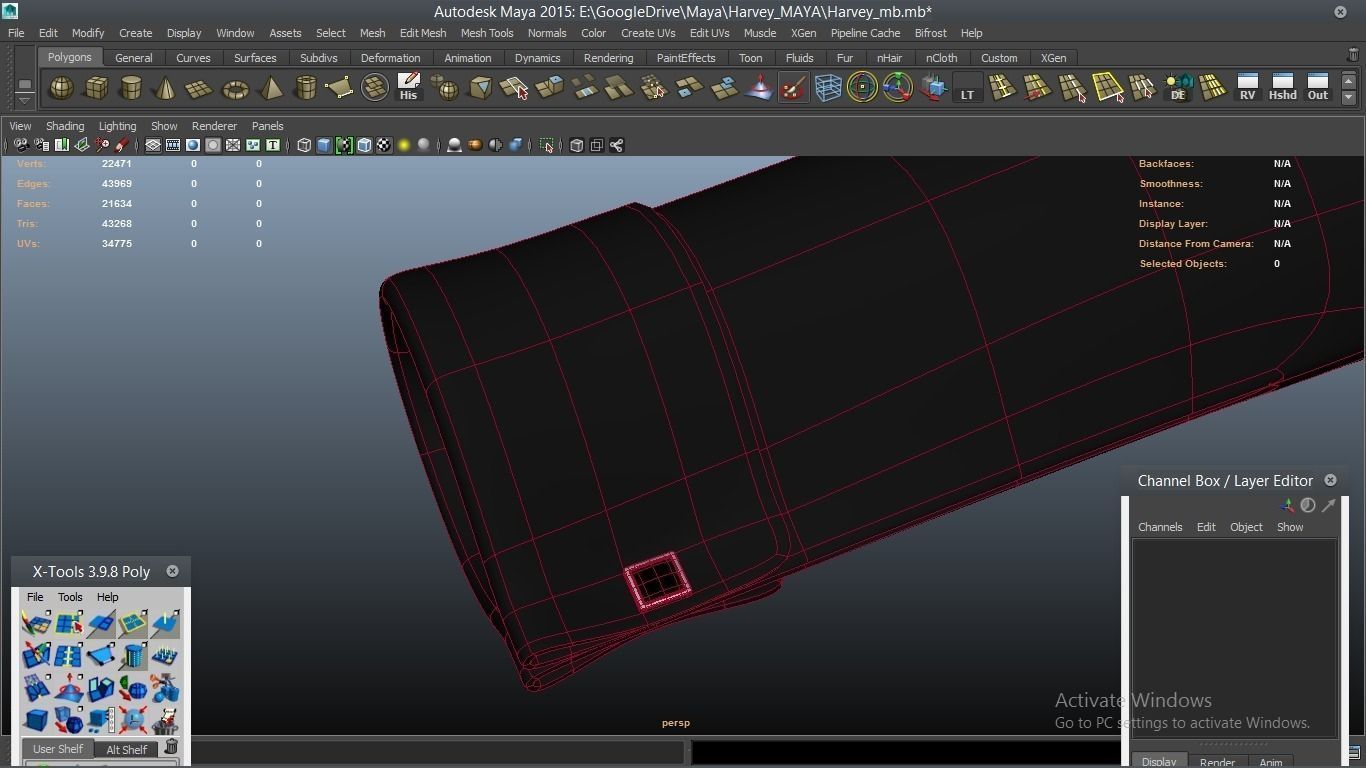Select the sculpt geometry paintbrush shelf tool
This screenshot has height=768, width=1366.
click(793, 88)
